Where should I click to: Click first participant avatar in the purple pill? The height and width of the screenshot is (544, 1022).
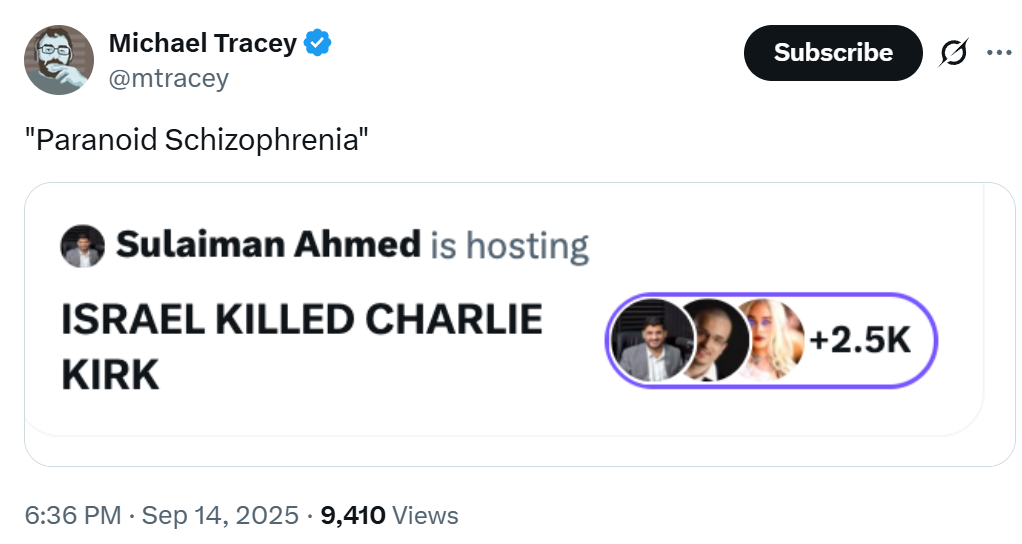coord(645,341)
